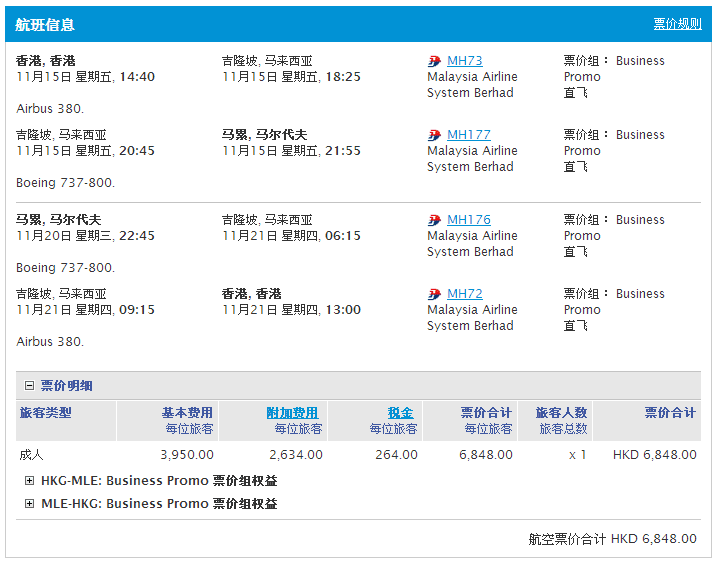716x561 pixels.
Task: Click the 税金 tax column link
Action: [x=400, y=413]
